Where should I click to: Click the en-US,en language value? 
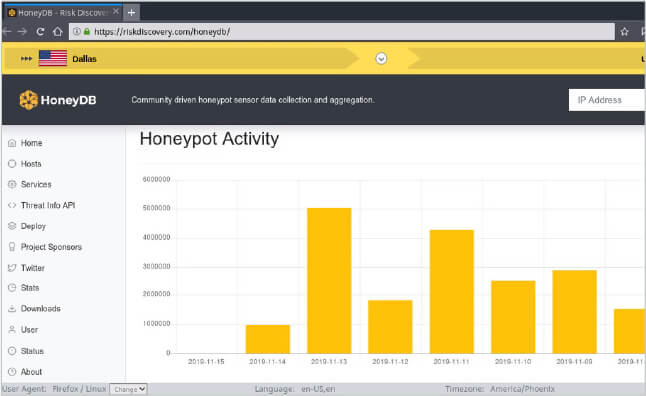[318, 389]
